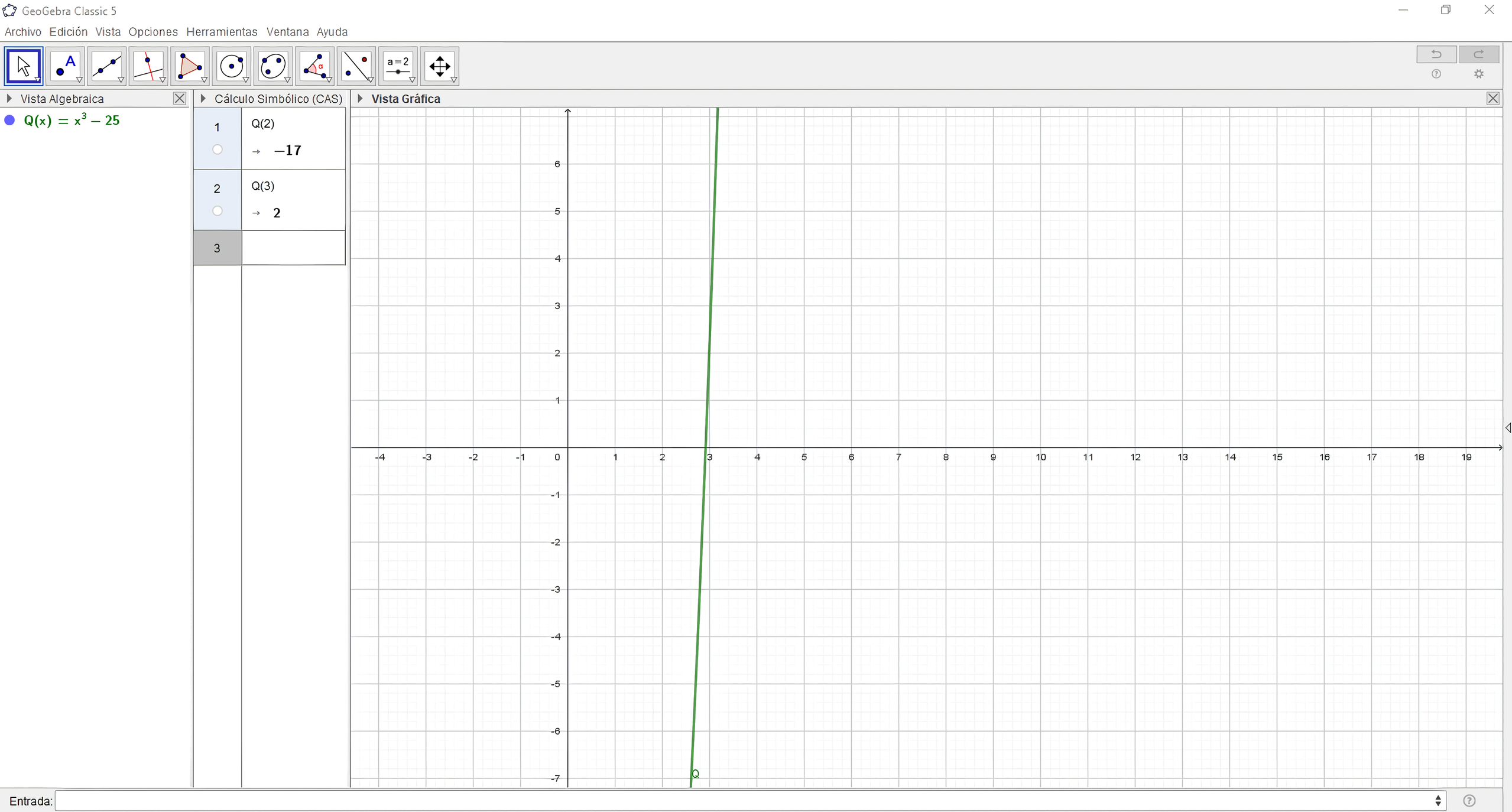Open the Herramientas menu
The width and height of the screenshot is (1512, 812).
coord(222,32)
